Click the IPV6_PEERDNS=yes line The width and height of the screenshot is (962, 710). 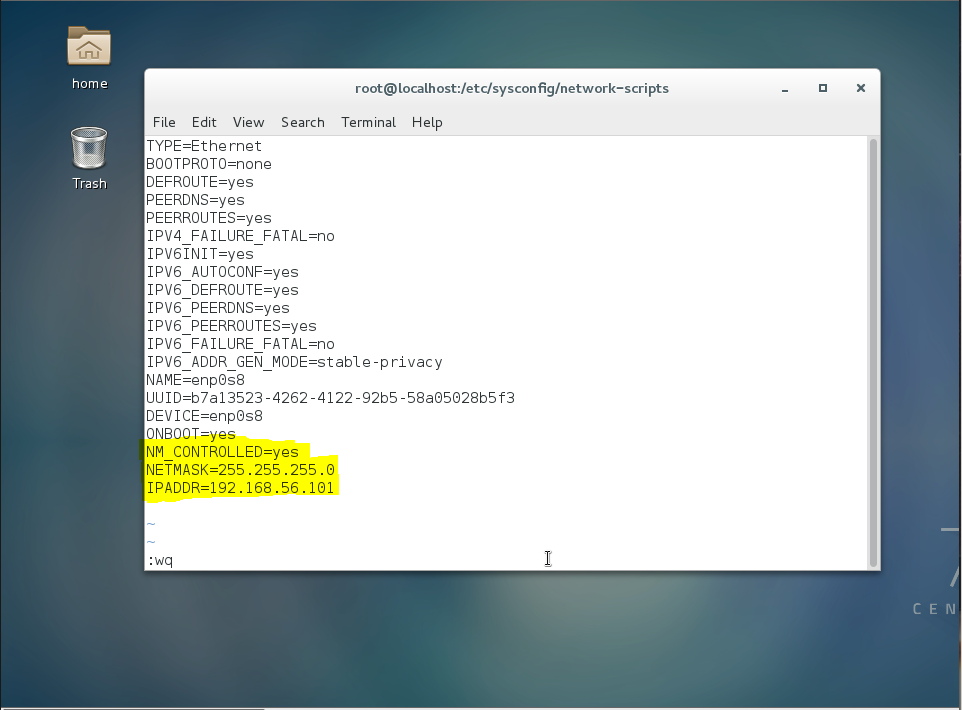click(x=217, y=308)
